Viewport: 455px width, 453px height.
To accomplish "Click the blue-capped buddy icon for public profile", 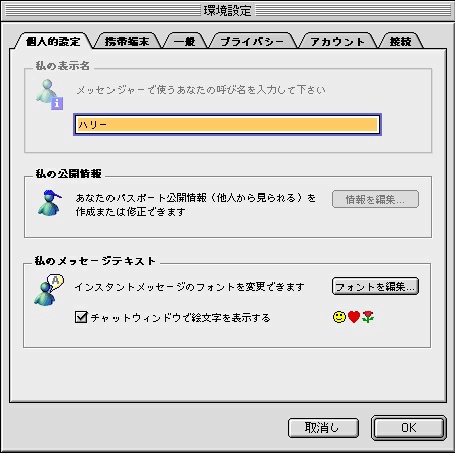I will tap(50, 203).
